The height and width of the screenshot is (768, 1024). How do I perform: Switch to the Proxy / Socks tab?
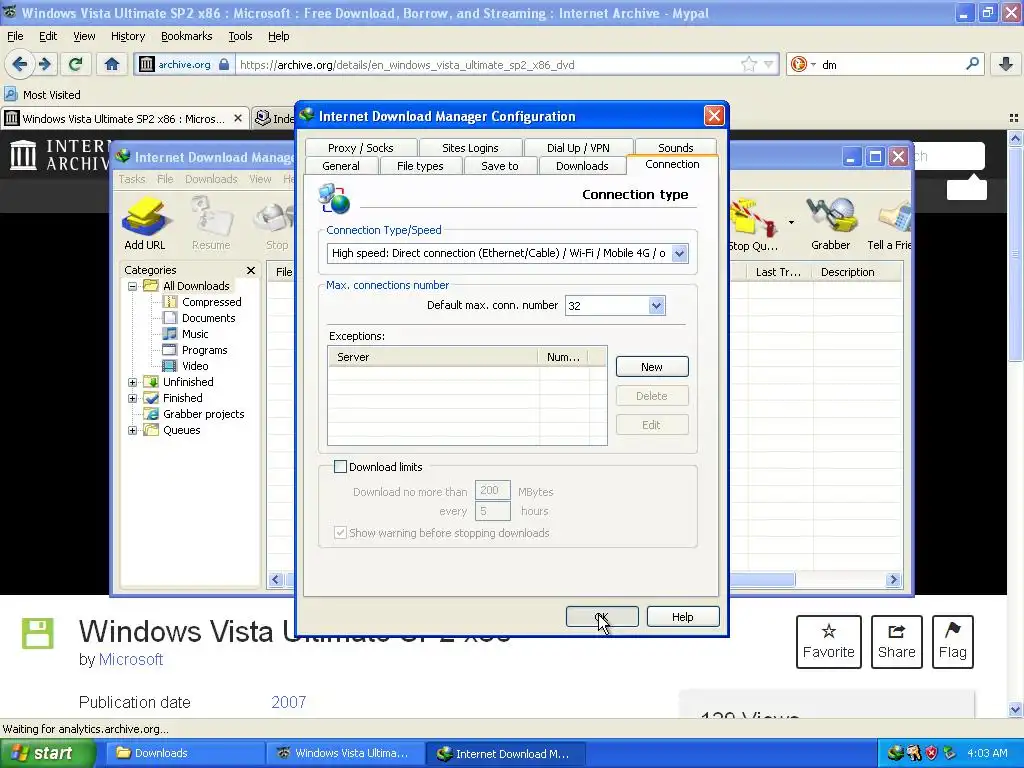click(360, 148)
